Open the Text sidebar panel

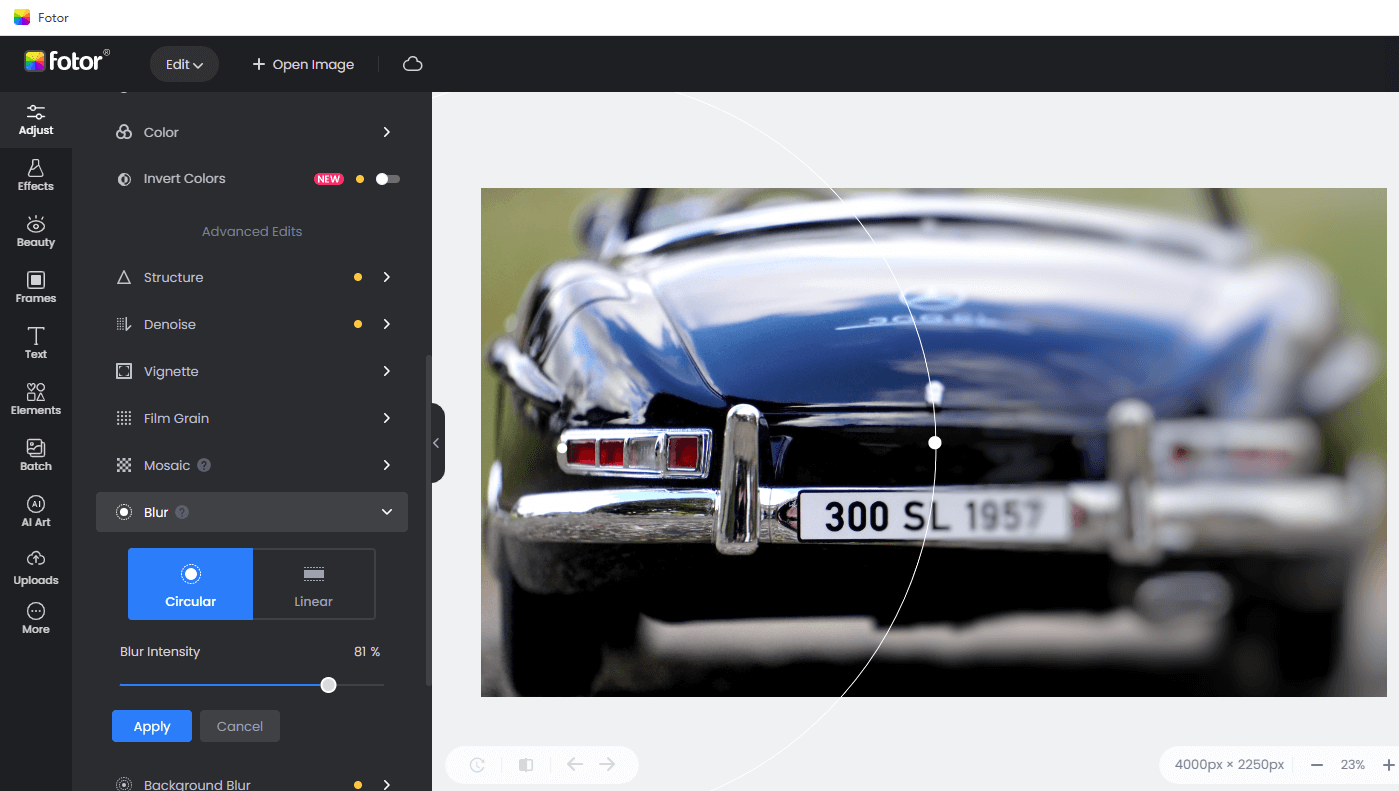pos(36,343)
